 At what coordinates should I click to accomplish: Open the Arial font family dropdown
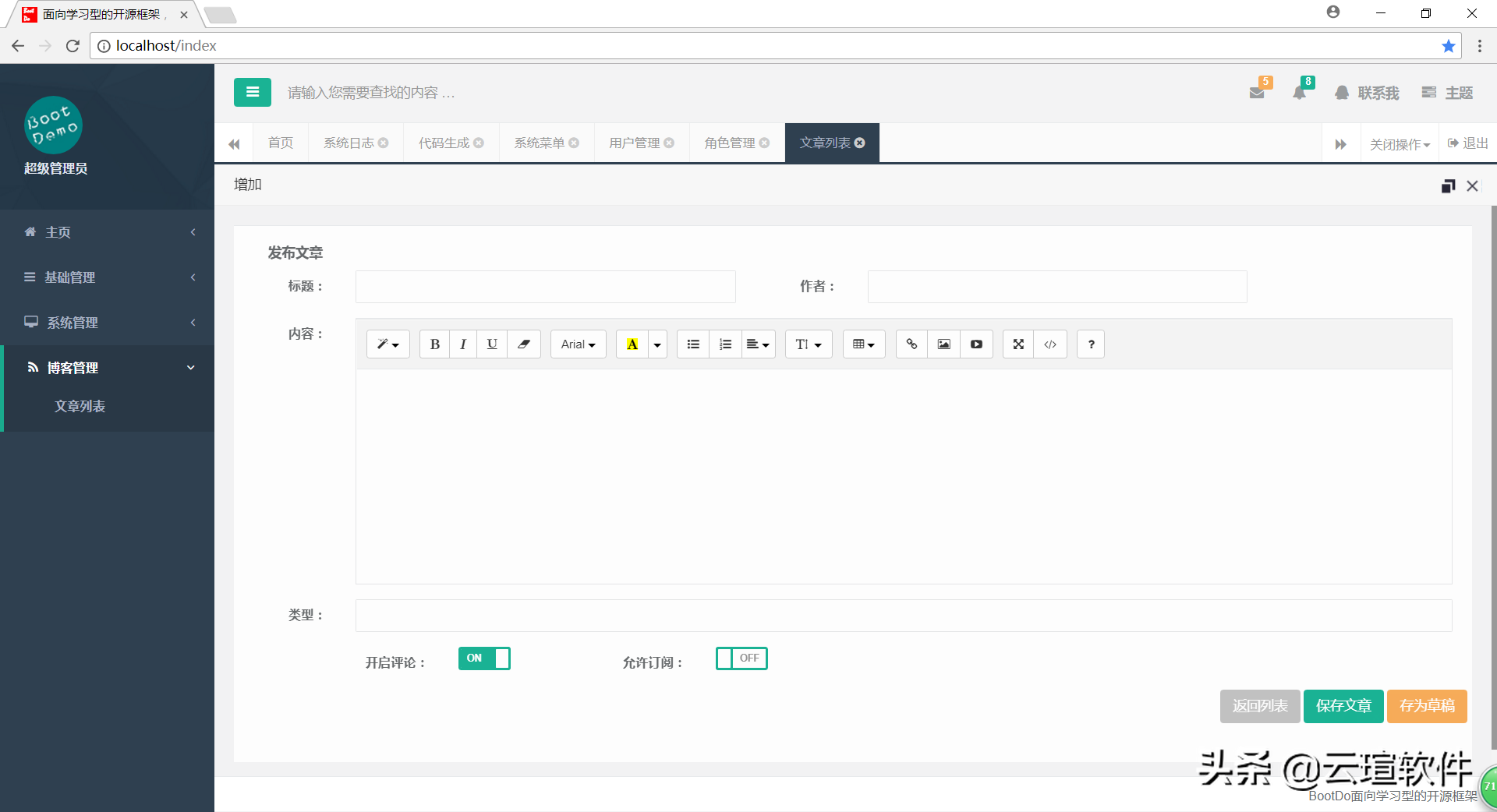(x=579, y=344)
